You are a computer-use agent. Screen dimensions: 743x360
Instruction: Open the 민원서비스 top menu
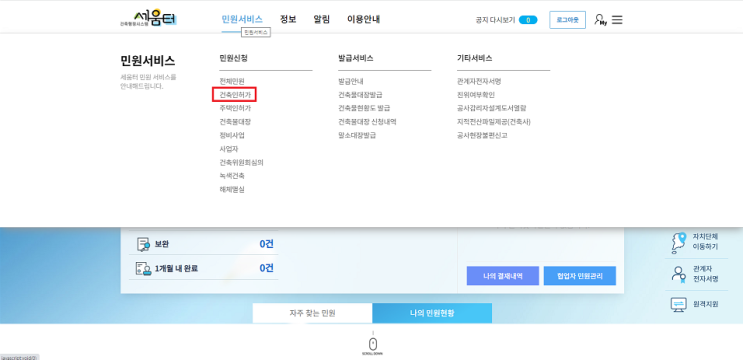pos(242,19)
